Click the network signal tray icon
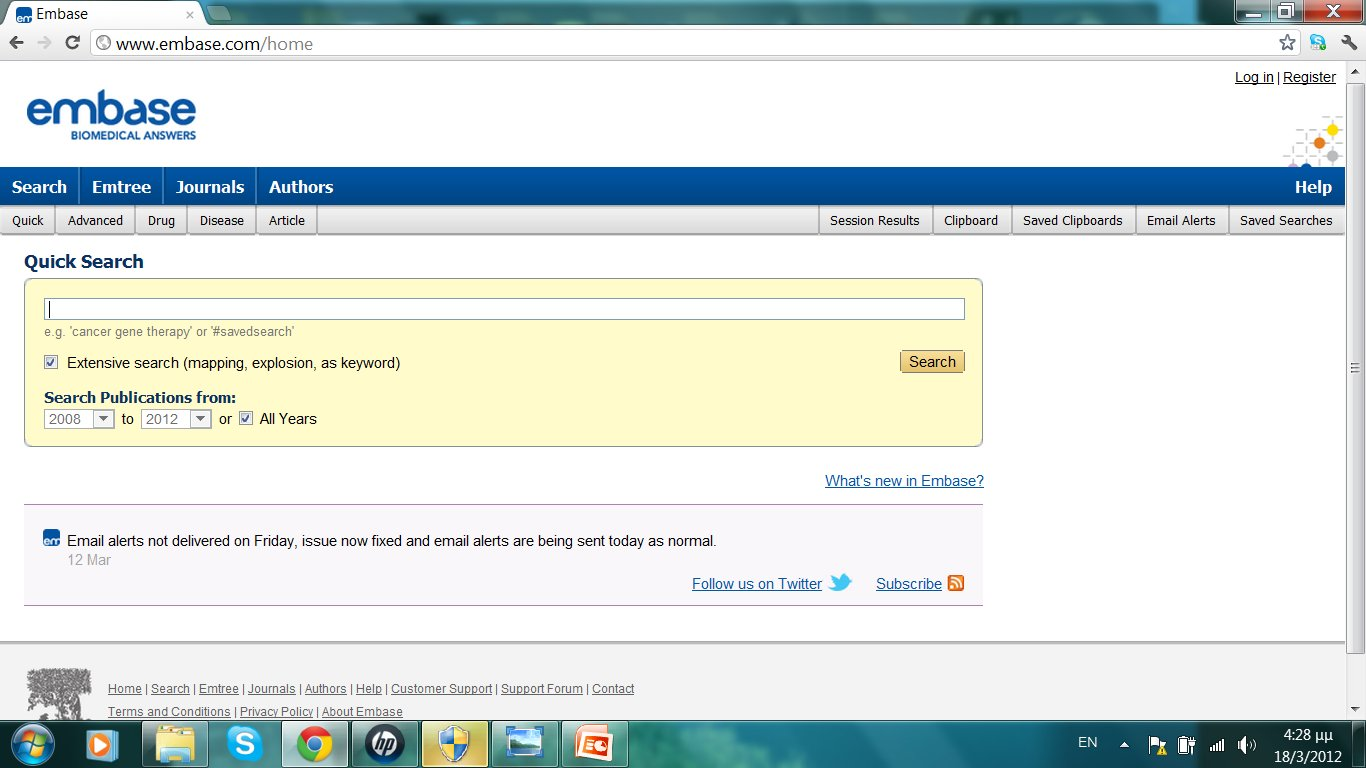1366x768 pixels. click(x=1217, y=744)
